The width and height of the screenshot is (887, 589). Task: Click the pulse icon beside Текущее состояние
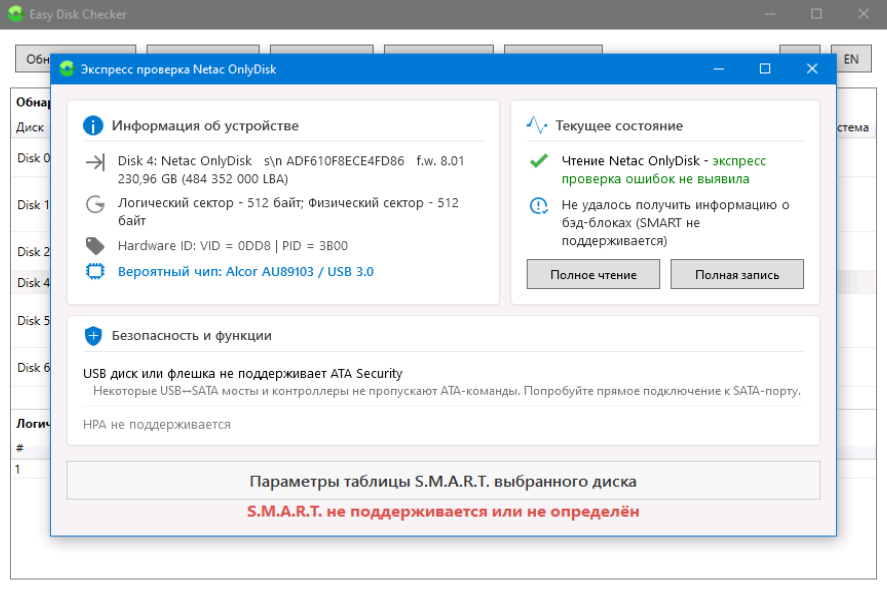537,126
